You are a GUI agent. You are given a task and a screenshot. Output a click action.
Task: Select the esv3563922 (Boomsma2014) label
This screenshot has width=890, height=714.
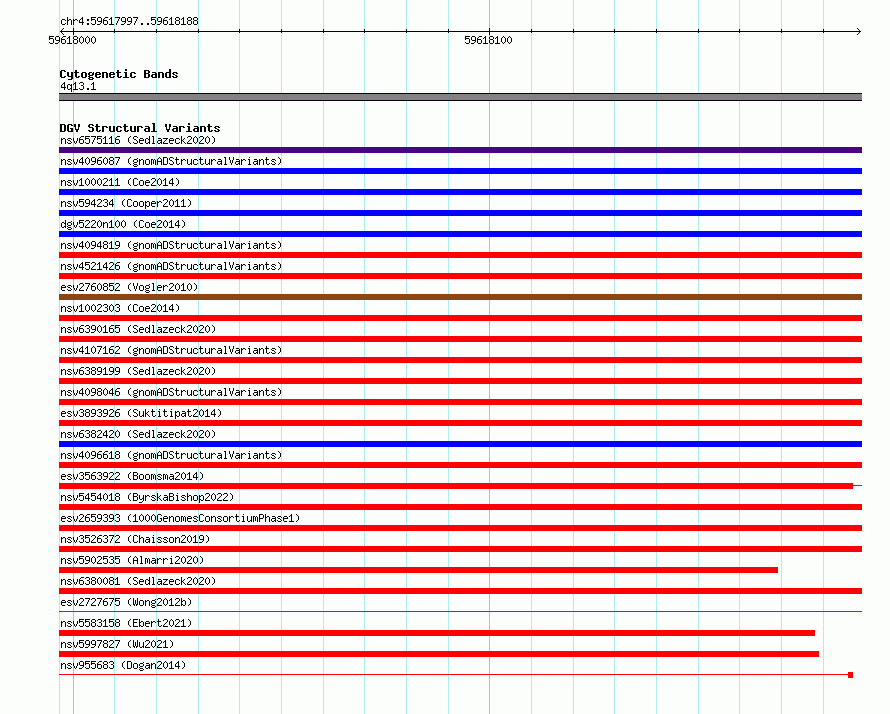(132, 476)
